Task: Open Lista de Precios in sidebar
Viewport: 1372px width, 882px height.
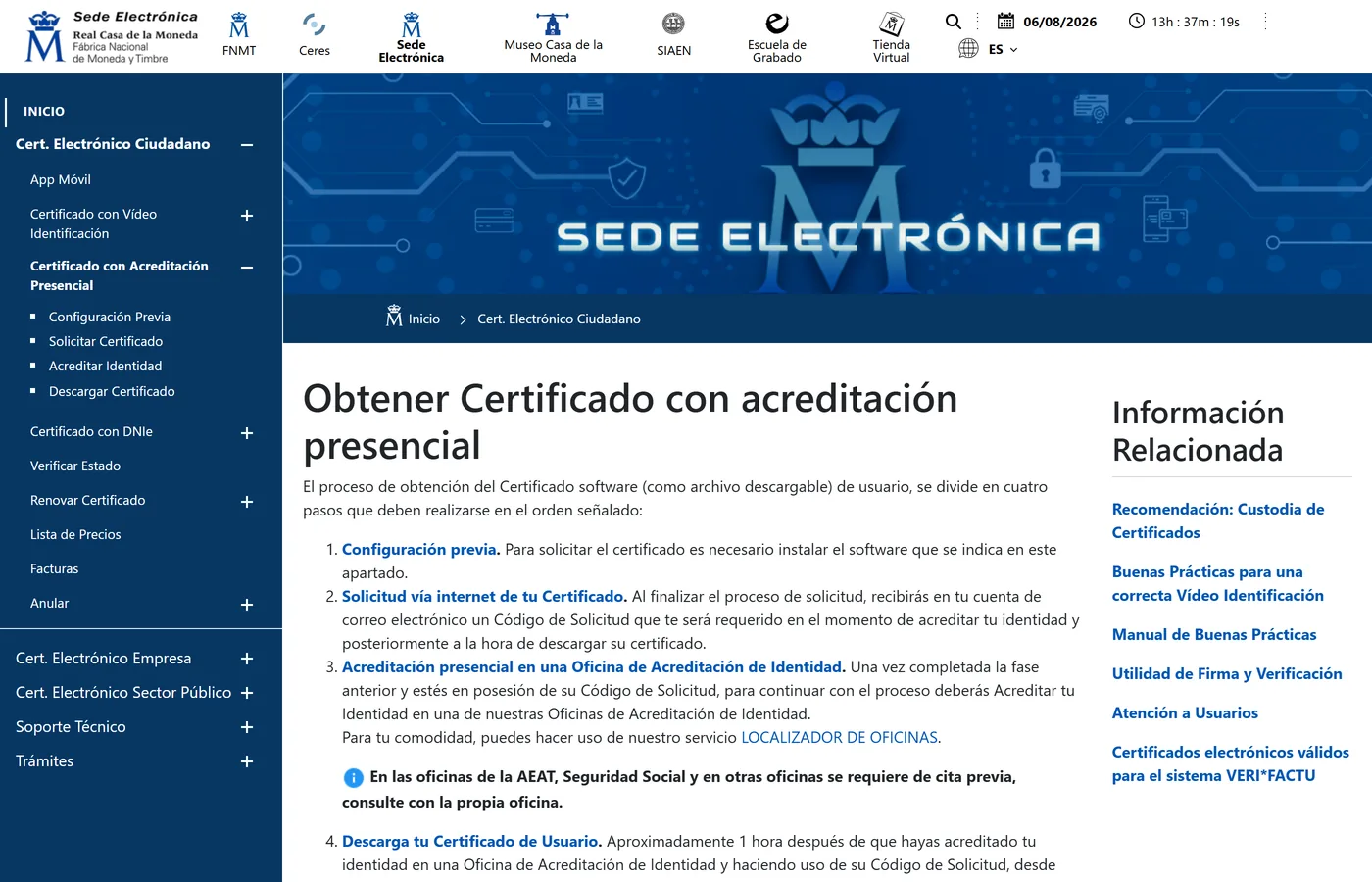Action: [75, 534]
